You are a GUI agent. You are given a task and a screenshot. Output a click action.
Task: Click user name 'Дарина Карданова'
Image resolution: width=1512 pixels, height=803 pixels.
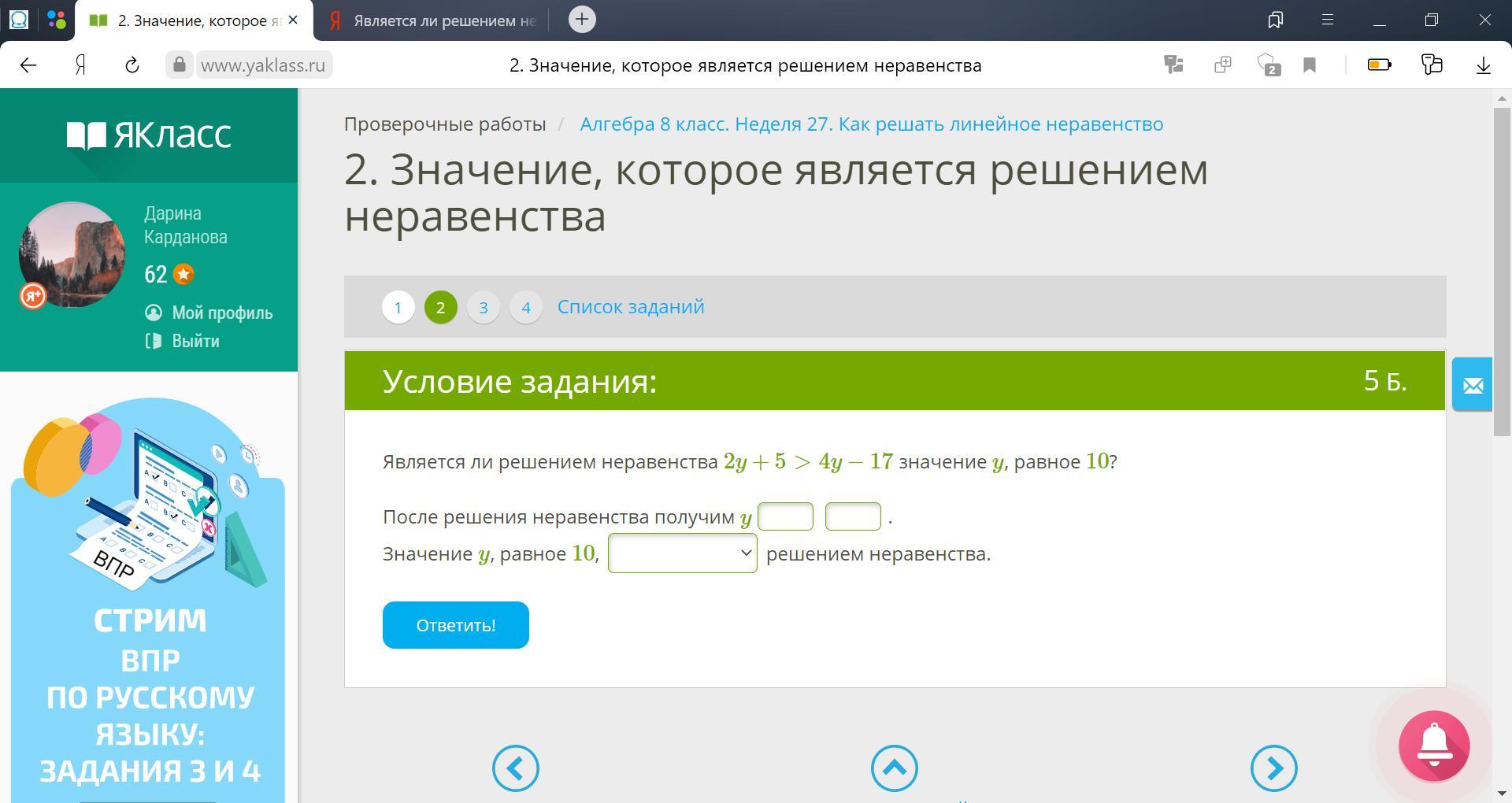click(186, 225)
